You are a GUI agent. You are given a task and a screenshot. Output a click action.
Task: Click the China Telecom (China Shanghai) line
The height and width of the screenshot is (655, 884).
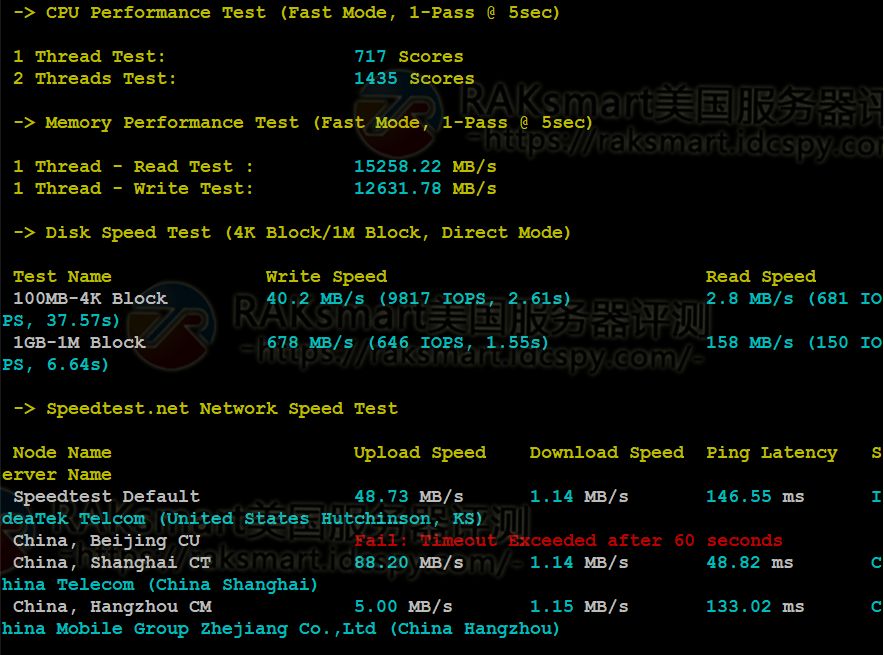pos(160,585)
